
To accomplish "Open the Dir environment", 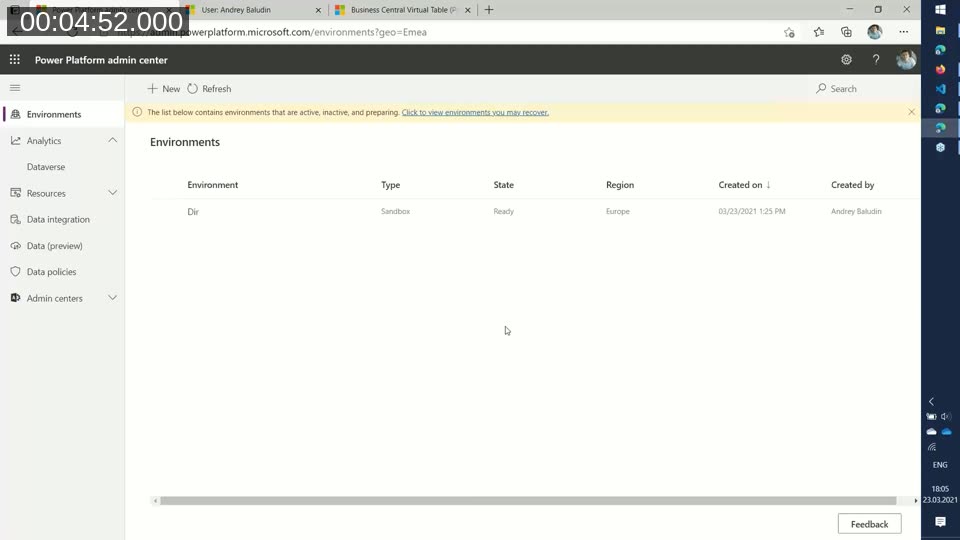I will click(x=193, y=212).
